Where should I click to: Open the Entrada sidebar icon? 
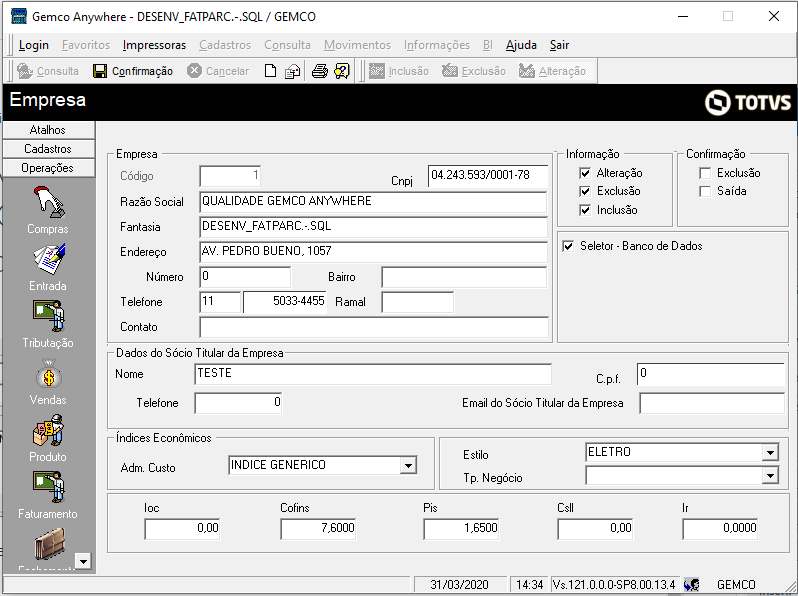coord(49,260)
